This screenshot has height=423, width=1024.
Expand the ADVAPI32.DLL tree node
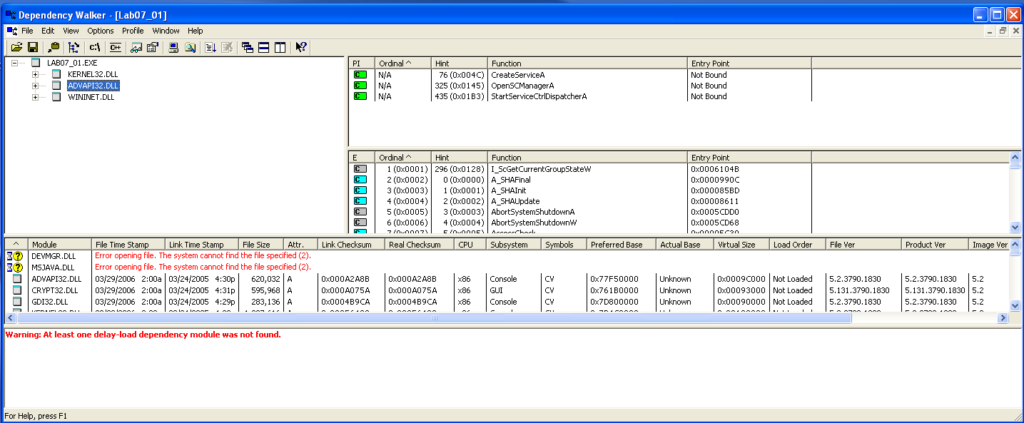click(35, 86)
